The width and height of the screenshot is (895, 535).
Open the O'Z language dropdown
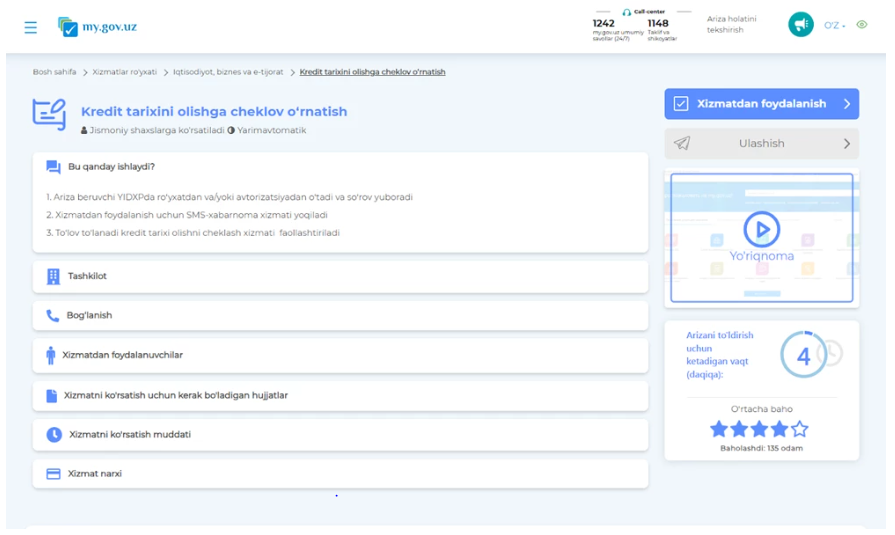tap(834, 25)
